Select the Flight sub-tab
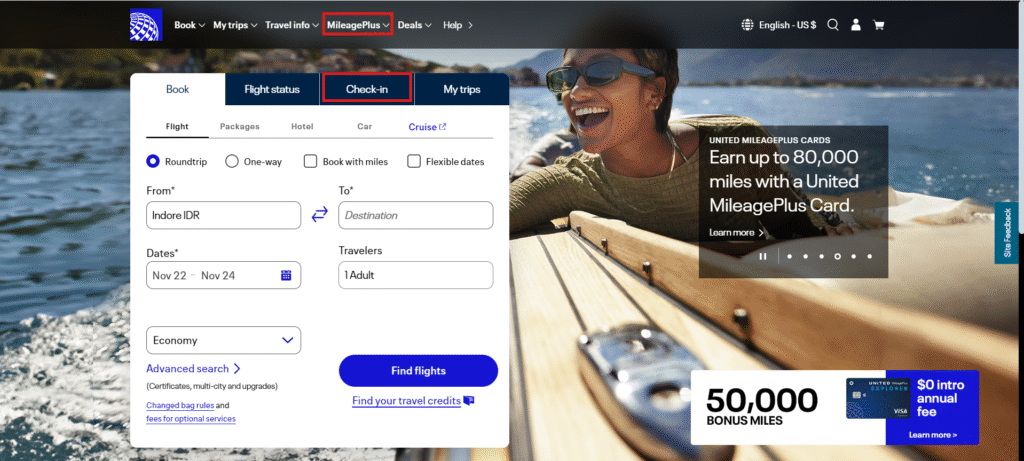This screenshot has width=1024, height=461. pyautogui.click(x=177, y=127)
